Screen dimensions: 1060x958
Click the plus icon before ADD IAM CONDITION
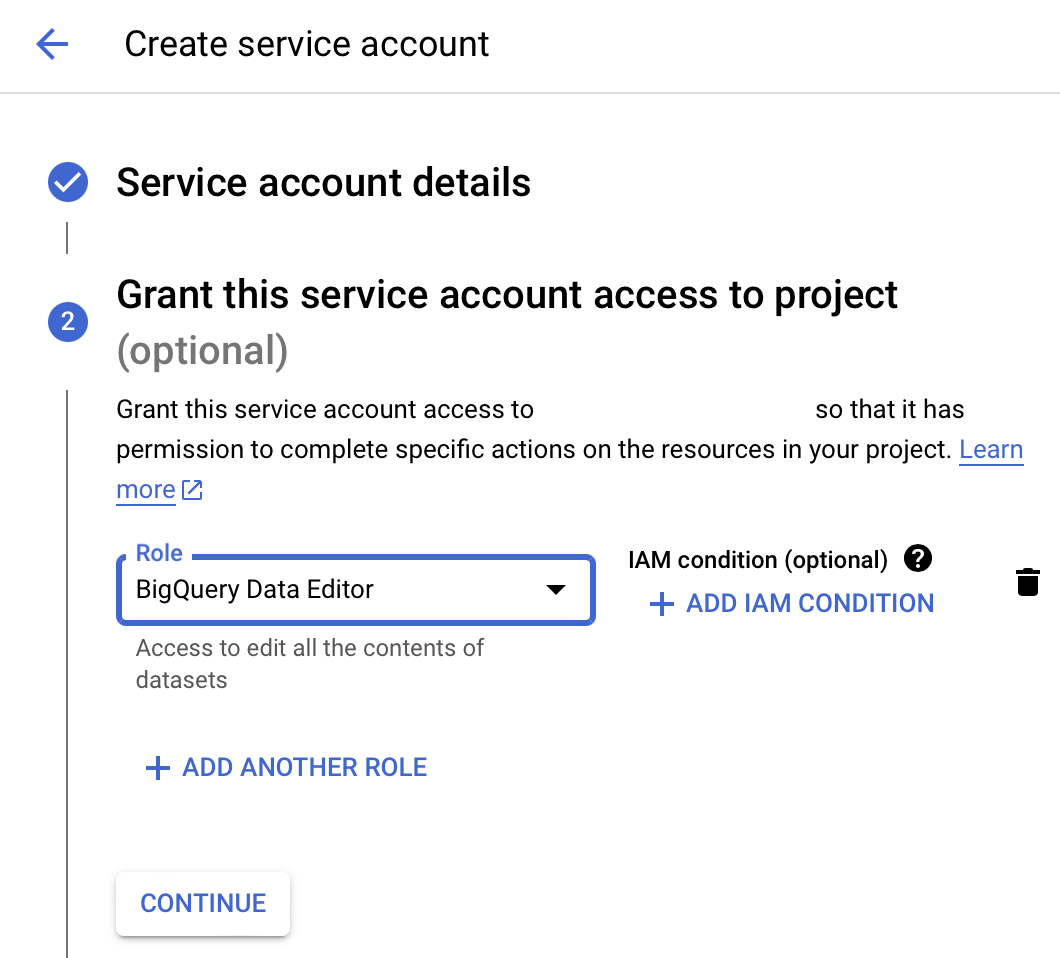pyautogui.click(x=662, y=603)
